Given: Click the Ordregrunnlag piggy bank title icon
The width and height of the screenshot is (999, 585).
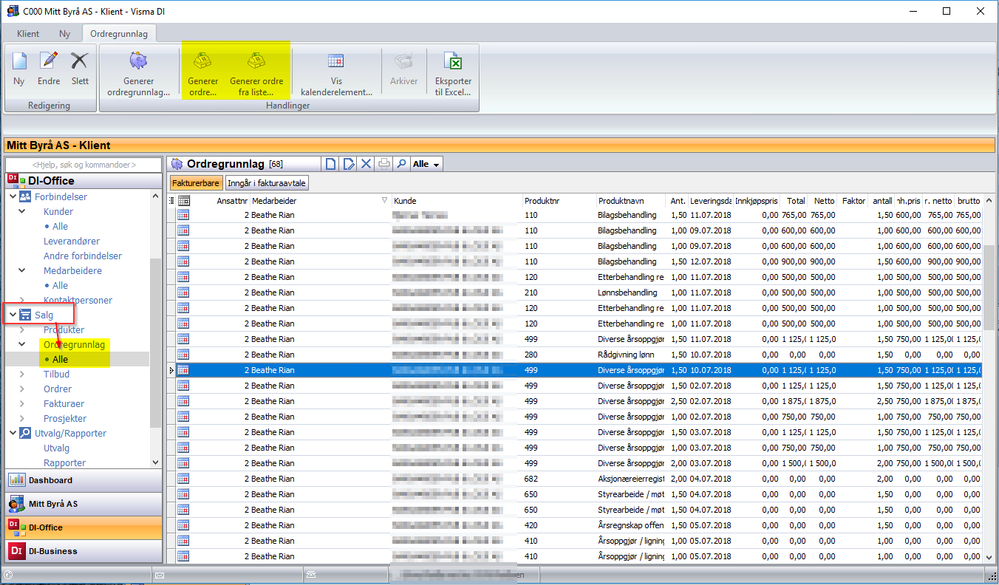Looking at the screenshot, I should [x=177, y=164].
